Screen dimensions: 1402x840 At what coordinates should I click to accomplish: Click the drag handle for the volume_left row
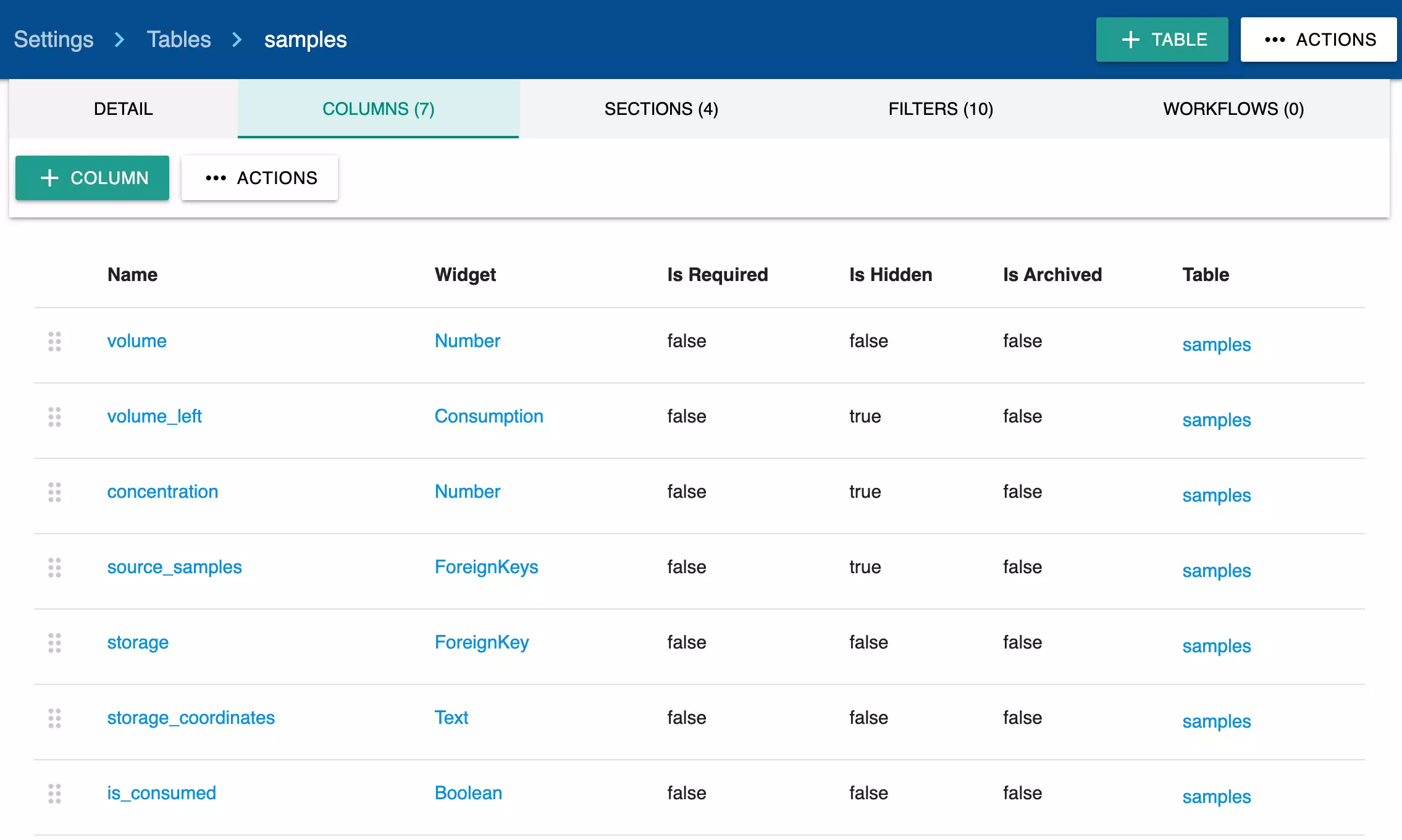(x=54, y=417)
